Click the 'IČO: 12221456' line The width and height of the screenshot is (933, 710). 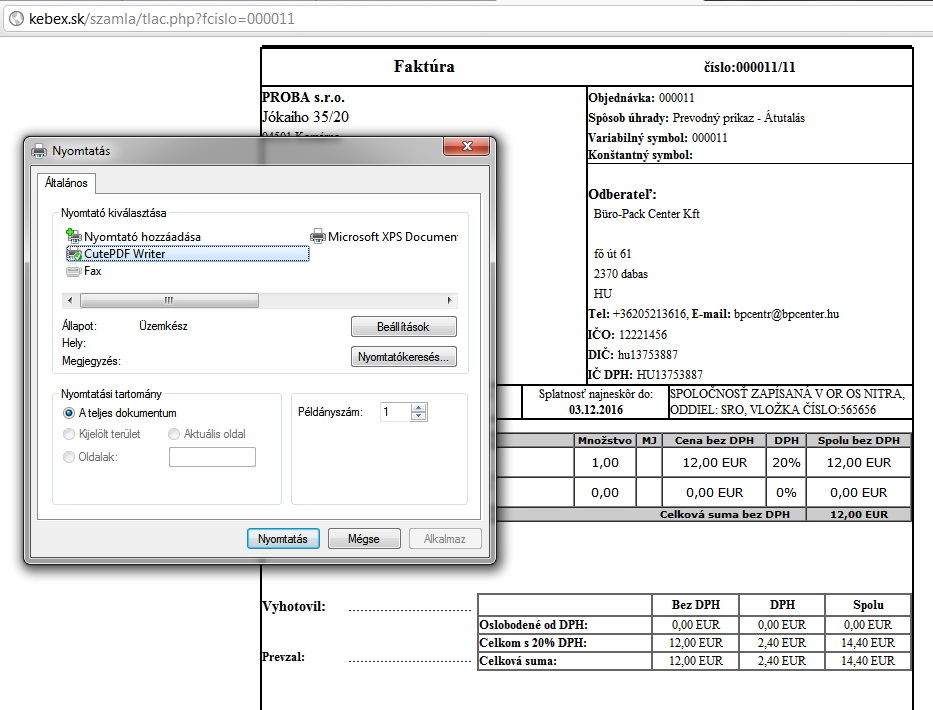627,334
